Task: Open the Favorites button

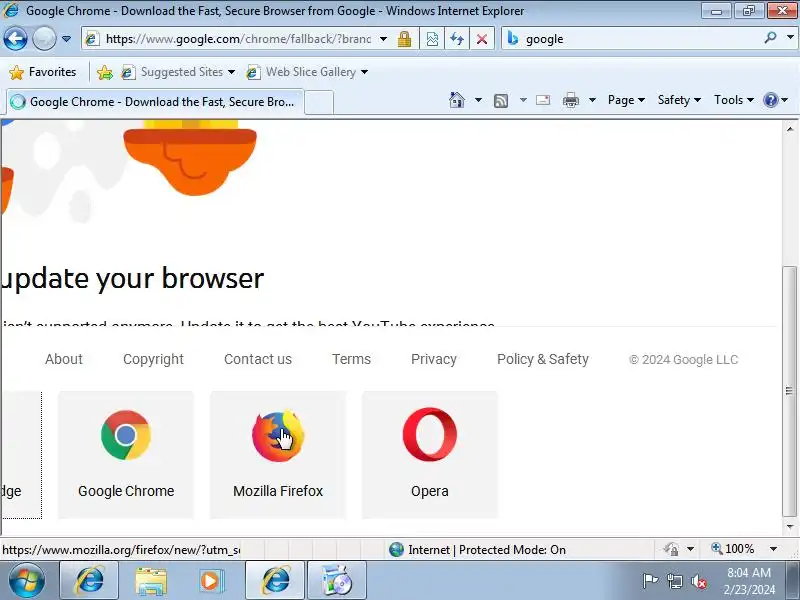Action: point(43,72)
